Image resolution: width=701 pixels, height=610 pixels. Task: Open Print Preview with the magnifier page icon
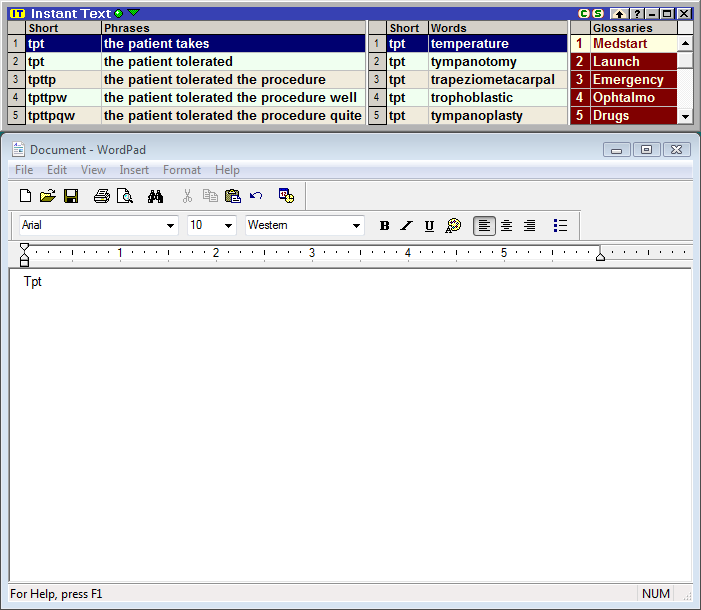pyautogui.click(x=124, y=196)
